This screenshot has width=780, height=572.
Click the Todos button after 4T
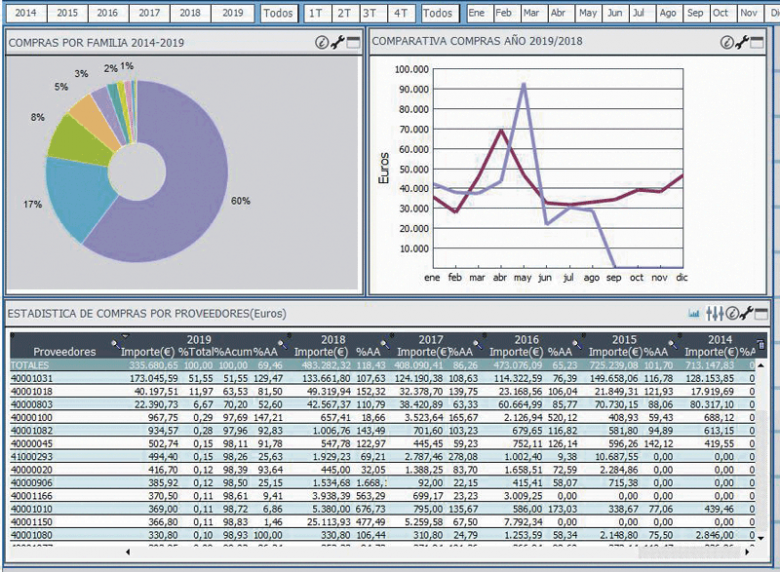coord(437,13)
